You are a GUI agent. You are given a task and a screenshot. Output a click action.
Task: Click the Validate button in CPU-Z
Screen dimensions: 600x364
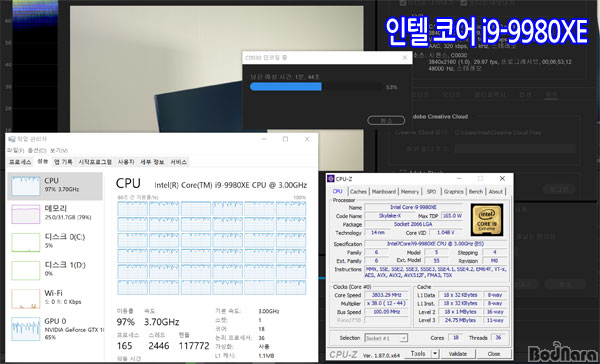(x=458, y=354)
